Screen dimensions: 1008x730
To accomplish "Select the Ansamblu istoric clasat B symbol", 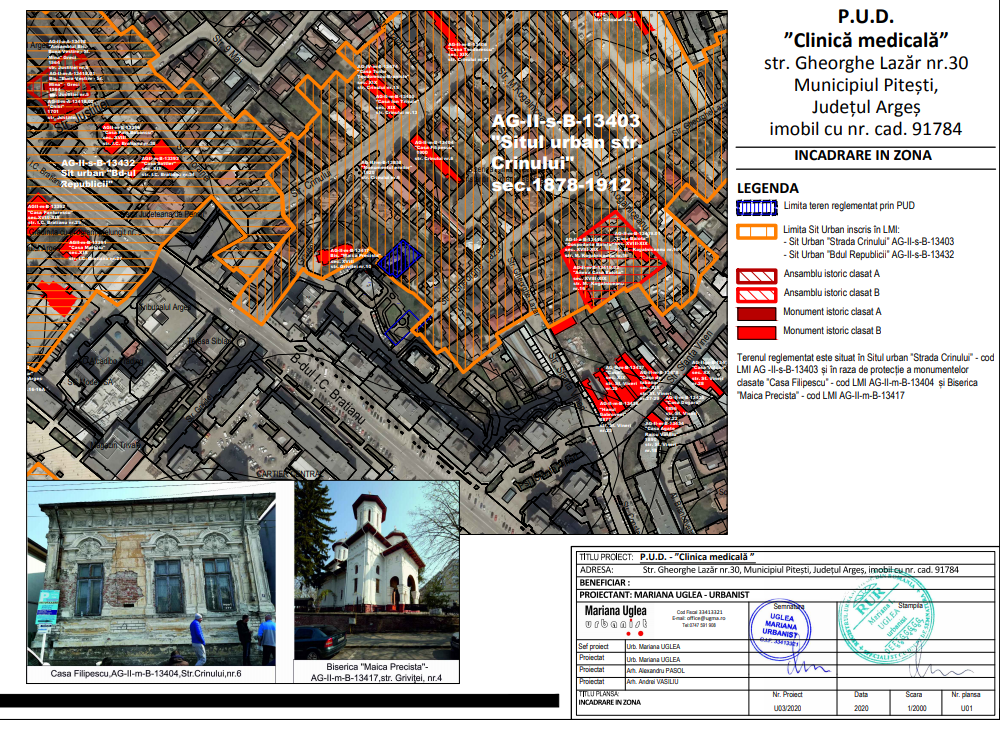I will 756,294.
